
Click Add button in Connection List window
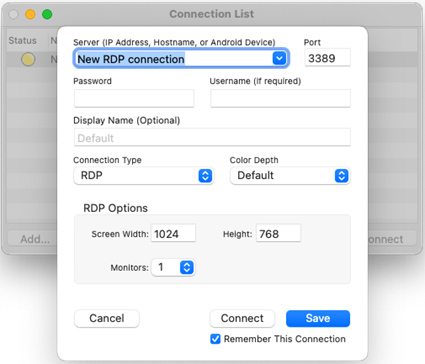pyautogui.click(x=32, y=239)
